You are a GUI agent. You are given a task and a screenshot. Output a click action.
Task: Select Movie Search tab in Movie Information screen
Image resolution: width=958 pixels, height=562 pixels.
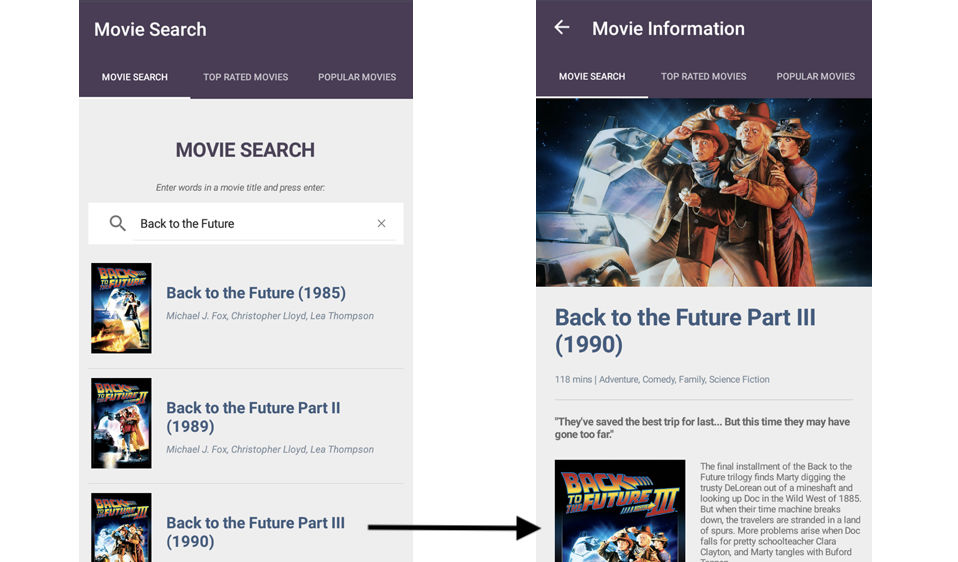tap(591, 76)
